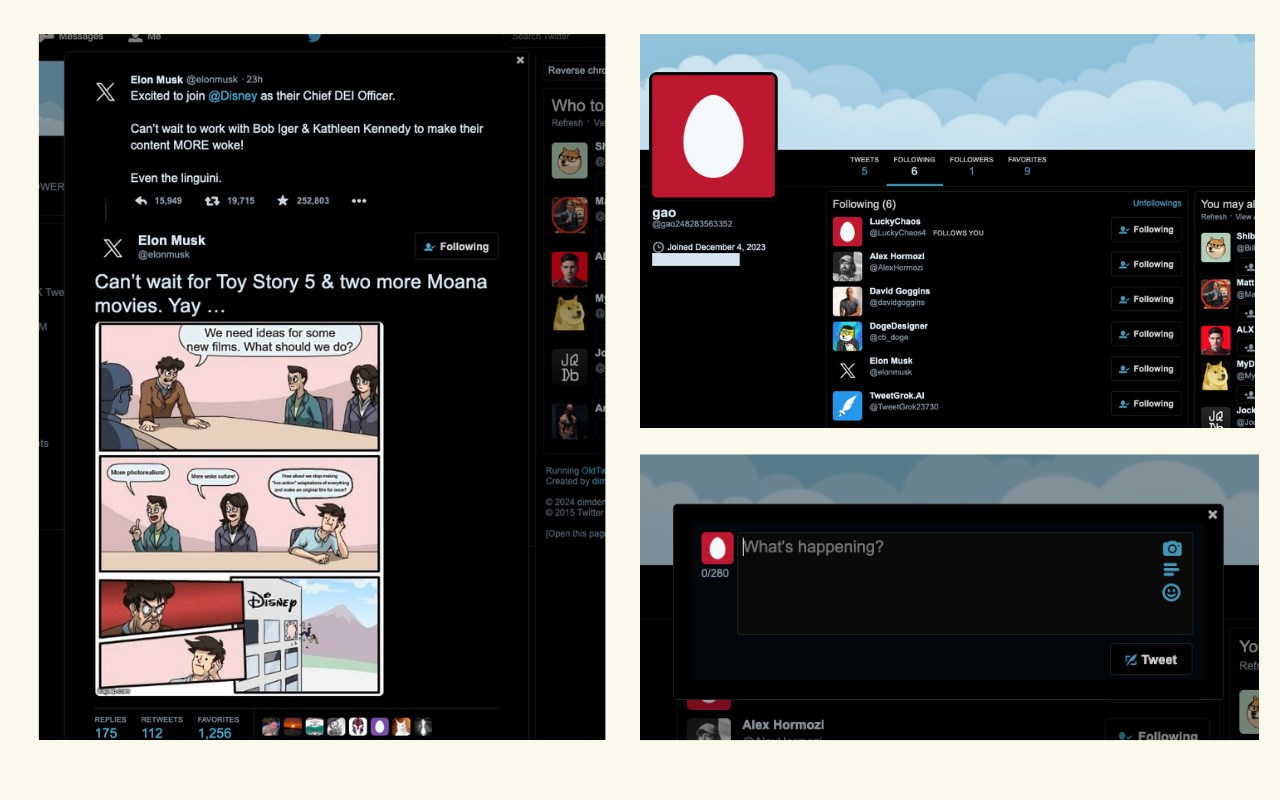This screenshot has width=1280, height=800.
Task: Toggle Following for TweetGrok.AI
Action: [x=1146, y=404]
